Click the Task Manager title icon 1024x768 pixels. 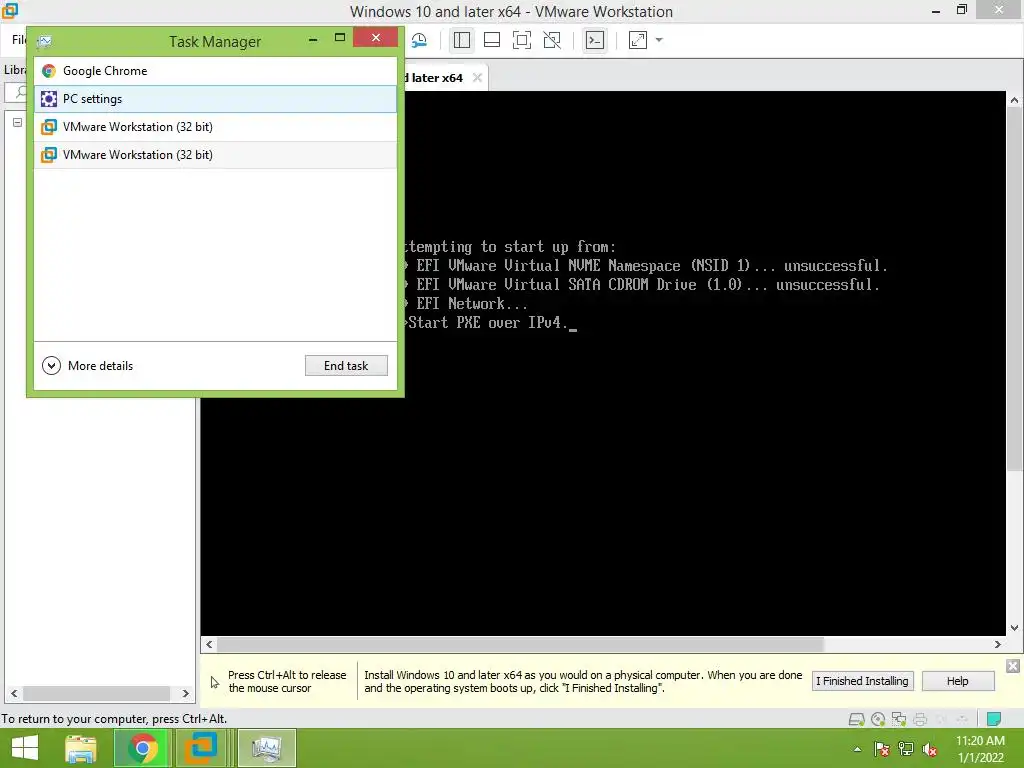click(45, 42)
